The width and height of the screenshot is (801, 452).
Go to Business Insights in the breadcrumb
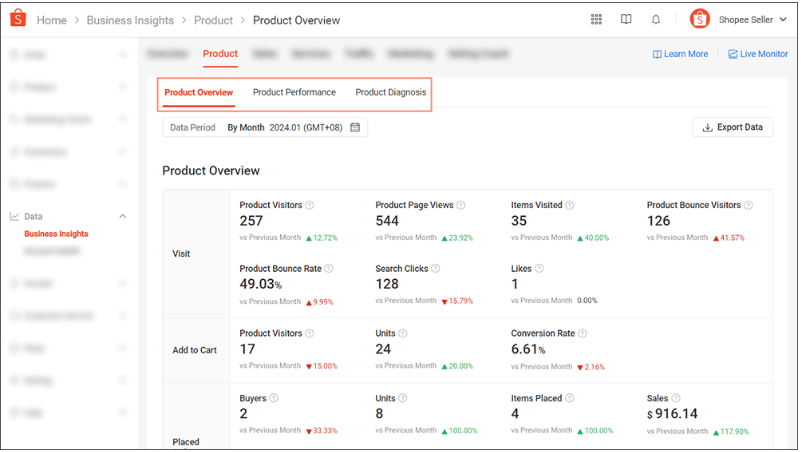[130, 20]
